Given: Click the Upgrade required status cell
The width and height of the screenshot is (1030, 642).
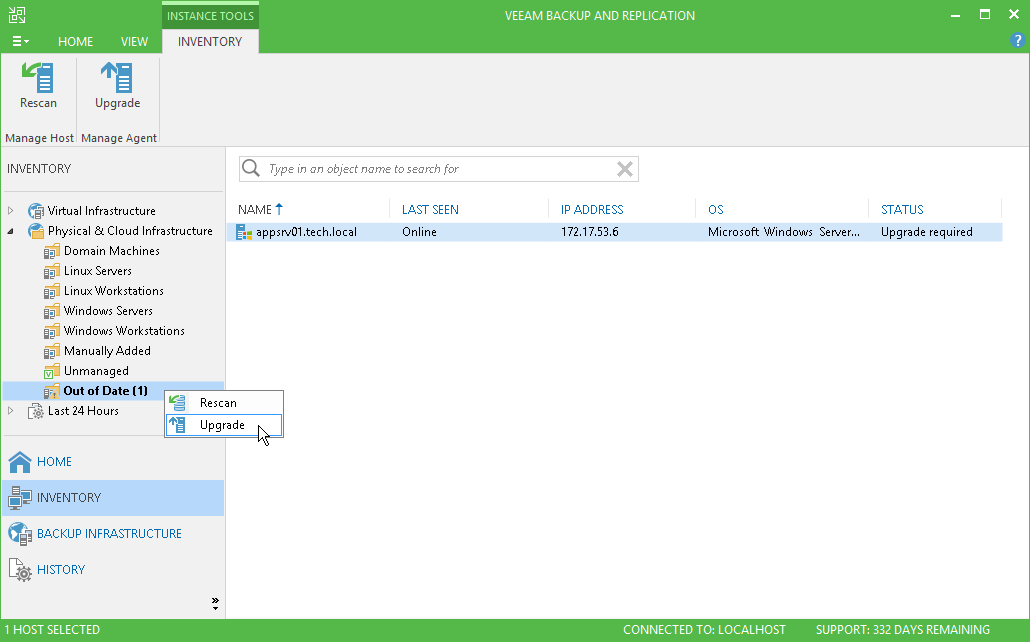Looking at the screenshot, I should pos(926,232).
